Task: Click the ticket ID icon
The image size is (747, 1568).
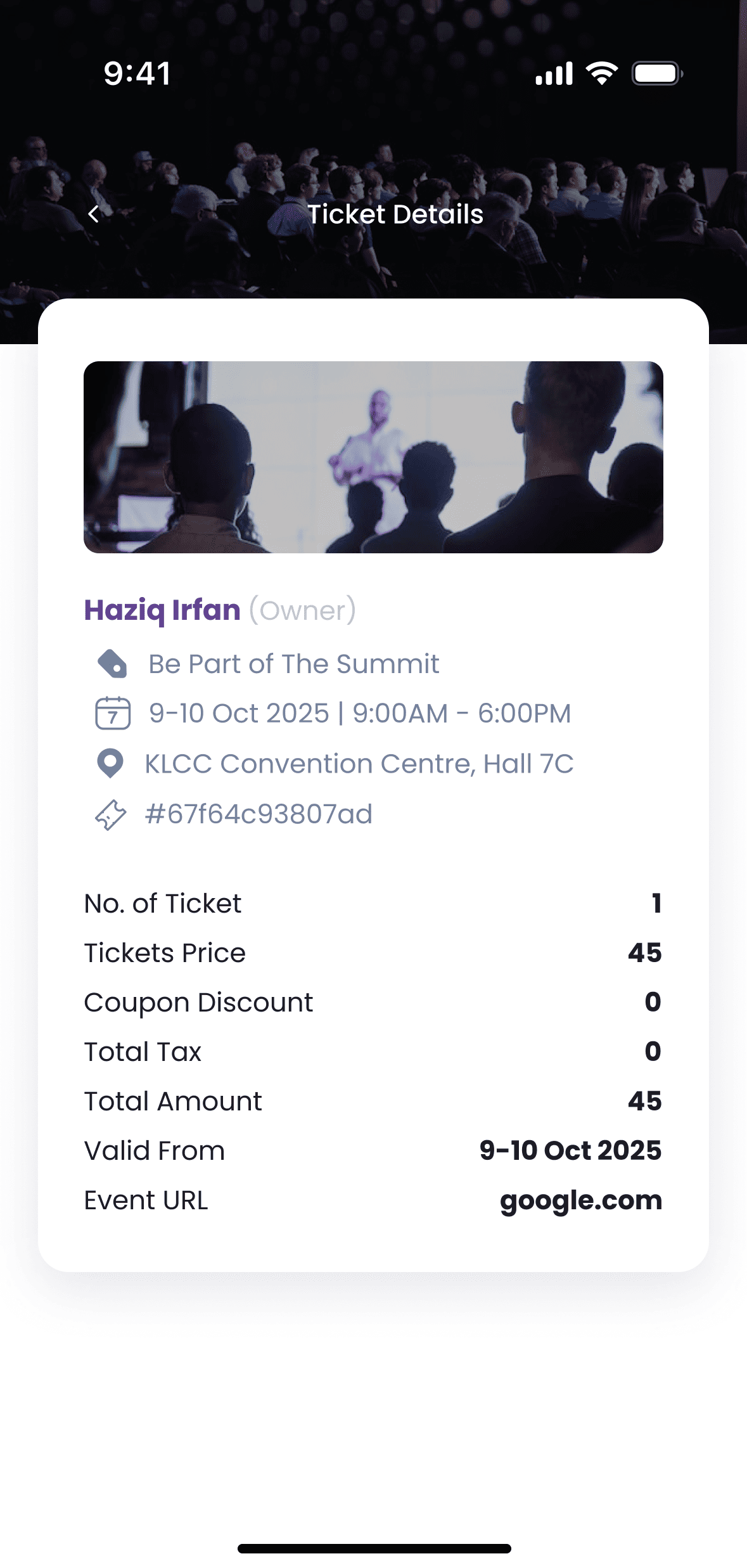Action: [111, 814]
